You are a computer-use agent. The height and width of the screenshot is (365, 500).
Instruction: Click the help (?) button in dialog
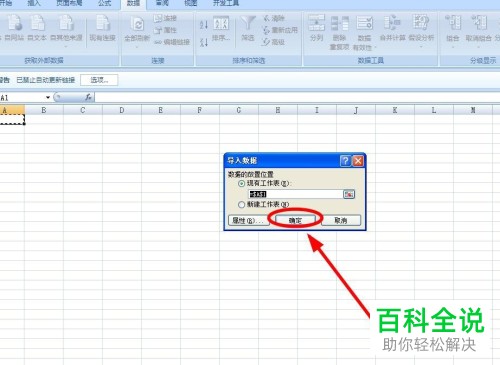pos(345,161)
